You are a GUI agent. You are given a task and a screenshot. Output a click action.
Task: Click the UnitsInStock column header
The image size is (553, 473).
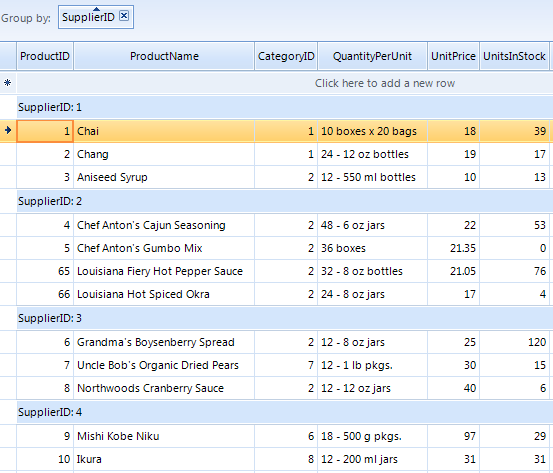[514, 56]
